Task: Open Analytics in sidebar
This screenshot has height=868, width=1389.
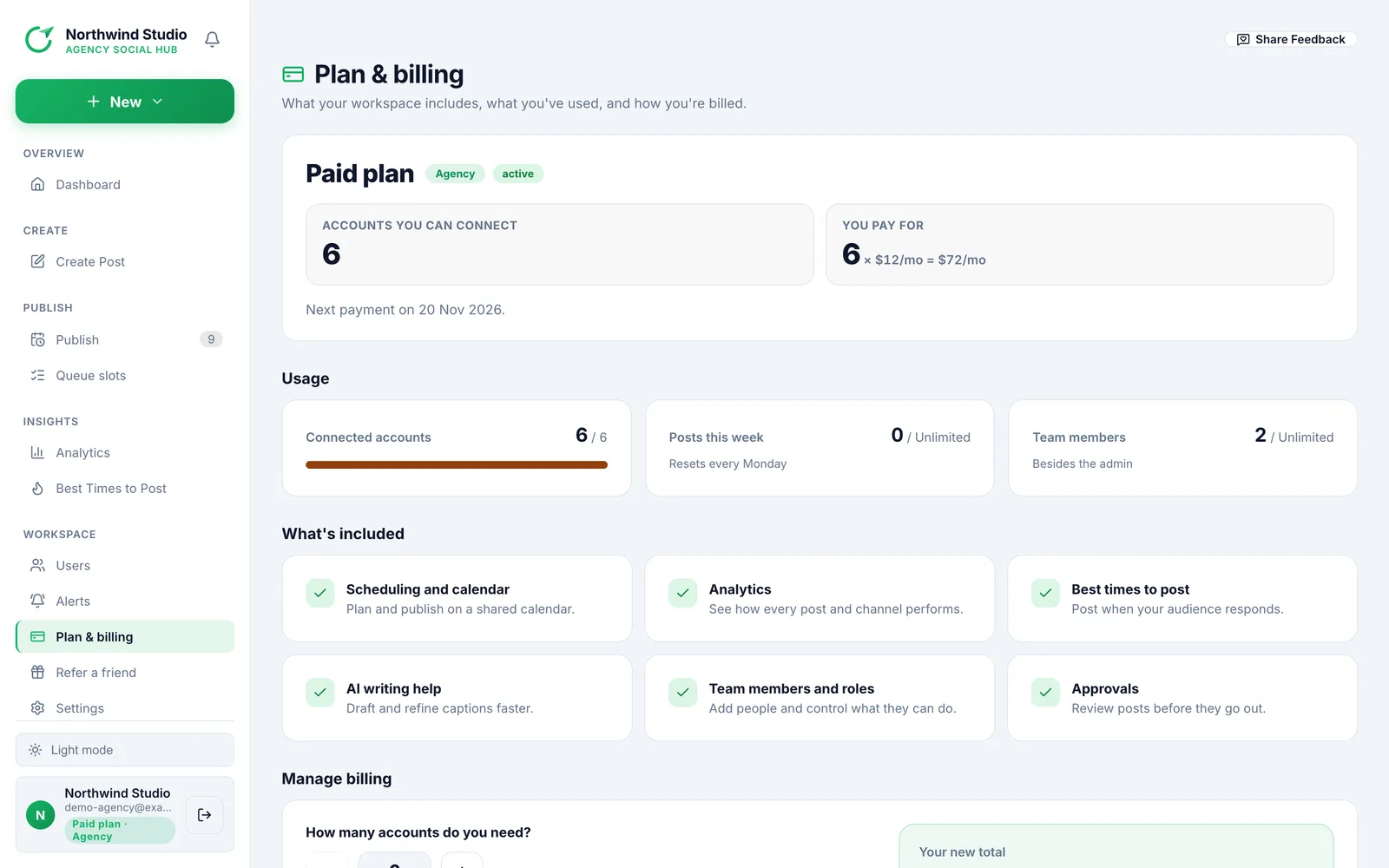Action: pos(125,453)
